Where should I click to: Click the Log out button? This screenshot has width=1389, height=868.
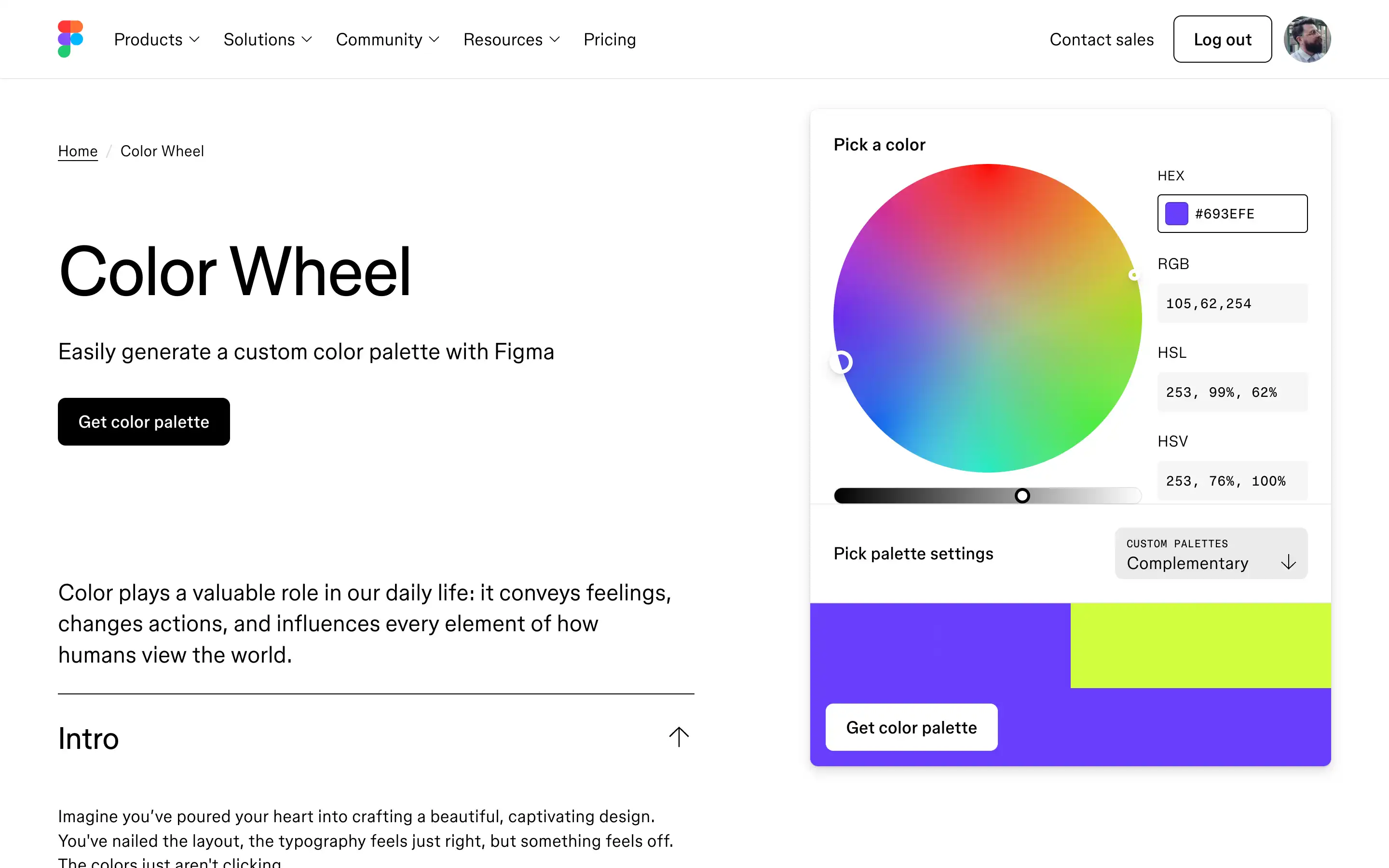[x=1223, y=39]
